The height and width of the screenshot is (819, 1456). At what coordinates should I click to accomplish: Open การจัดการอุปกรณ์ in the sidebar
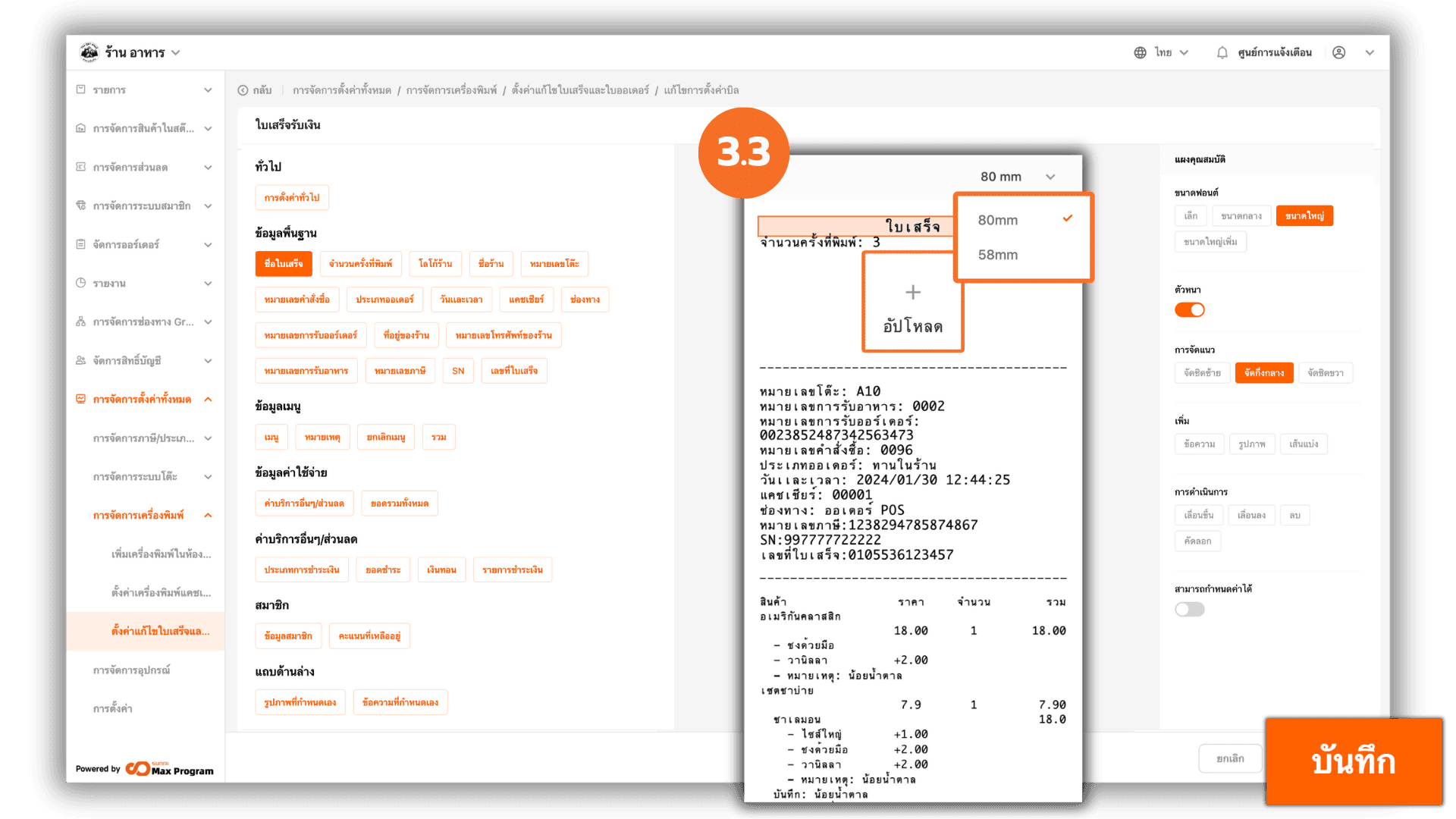click(131, 670)
